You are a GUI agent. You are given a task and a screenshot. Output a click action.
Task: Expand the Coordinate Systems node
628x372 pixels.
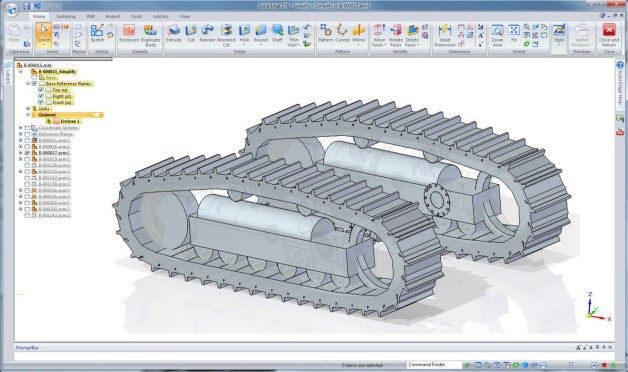click(x=20, y=128)
